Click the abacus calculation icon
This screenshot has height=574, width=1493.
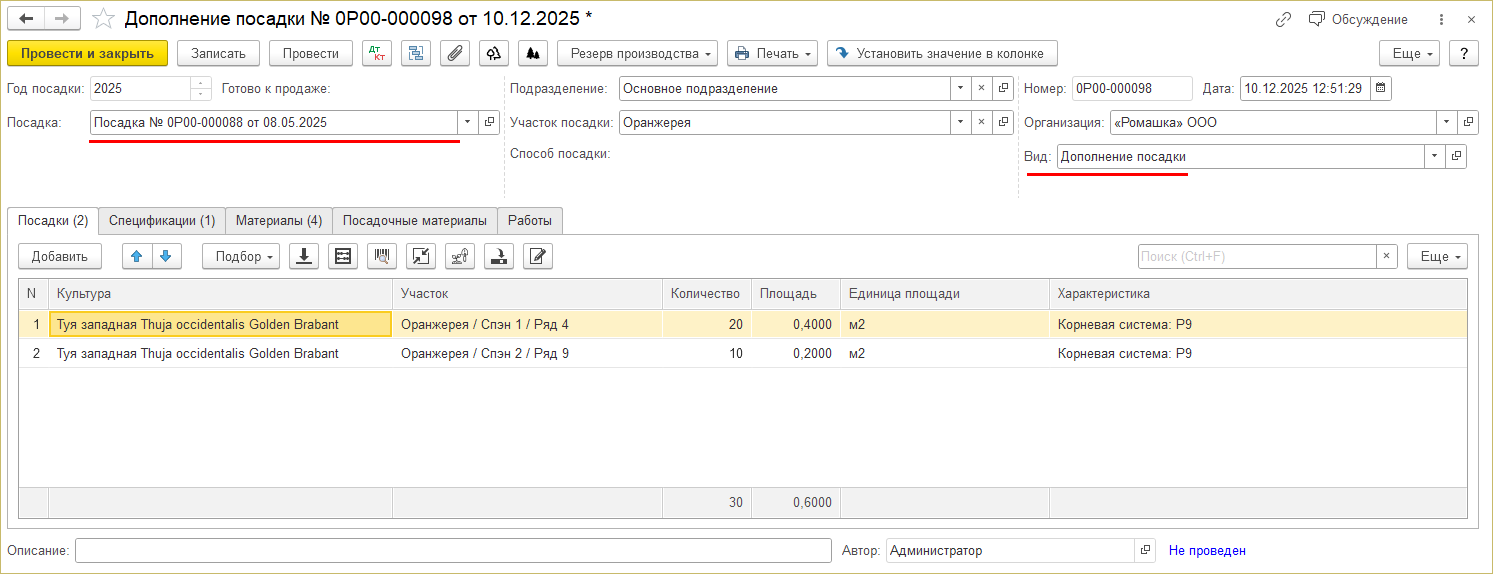point(343,256)
